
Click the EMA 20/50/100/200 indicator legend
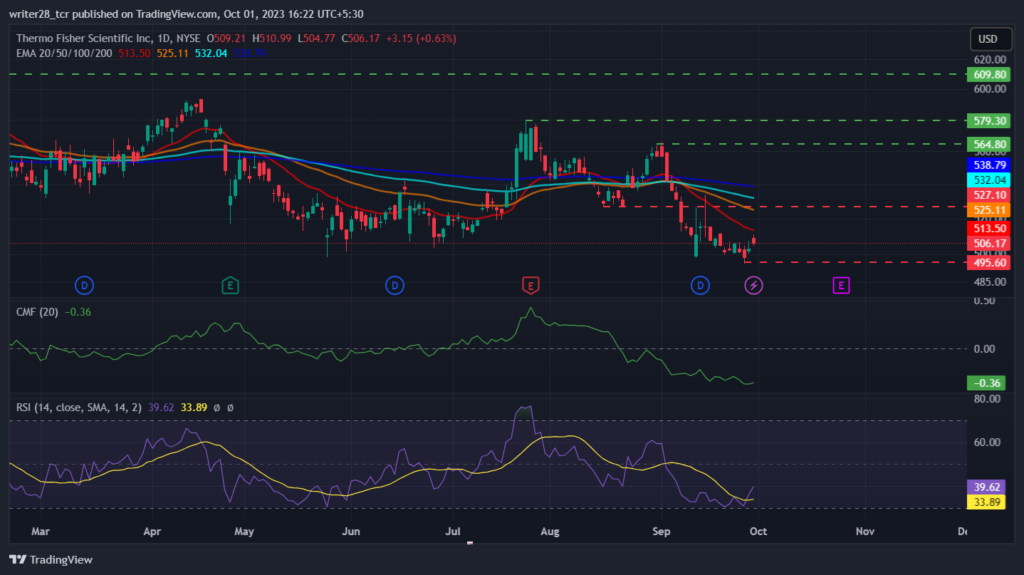64,54
